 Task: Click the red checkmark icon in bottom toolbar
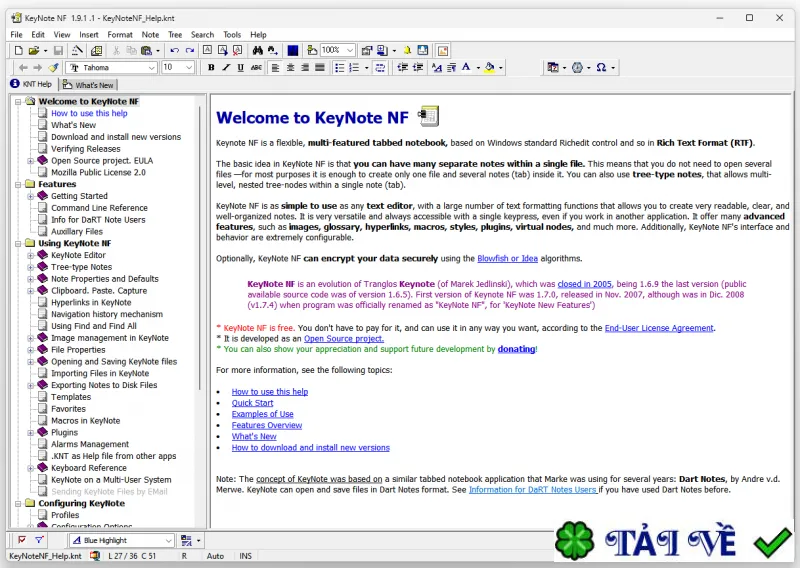22,540
